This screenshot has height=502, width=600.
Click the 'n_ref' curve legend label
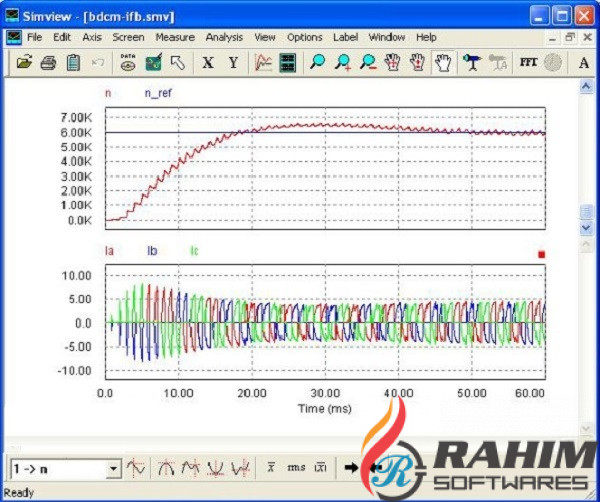pos(158,93)
